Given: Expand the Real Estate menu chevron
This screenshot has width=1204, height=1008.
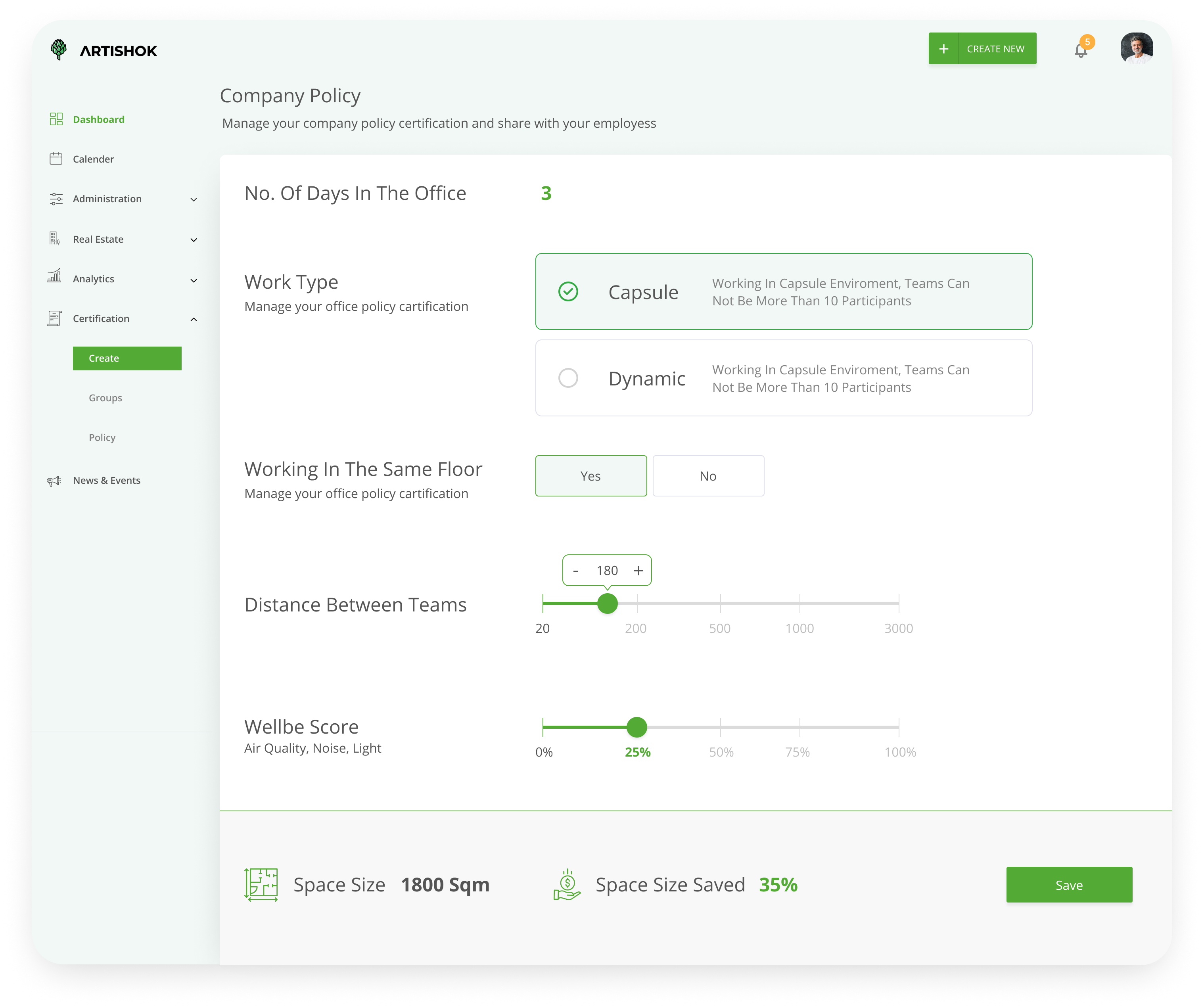Looking at the screenshot, I should (194, 240).
